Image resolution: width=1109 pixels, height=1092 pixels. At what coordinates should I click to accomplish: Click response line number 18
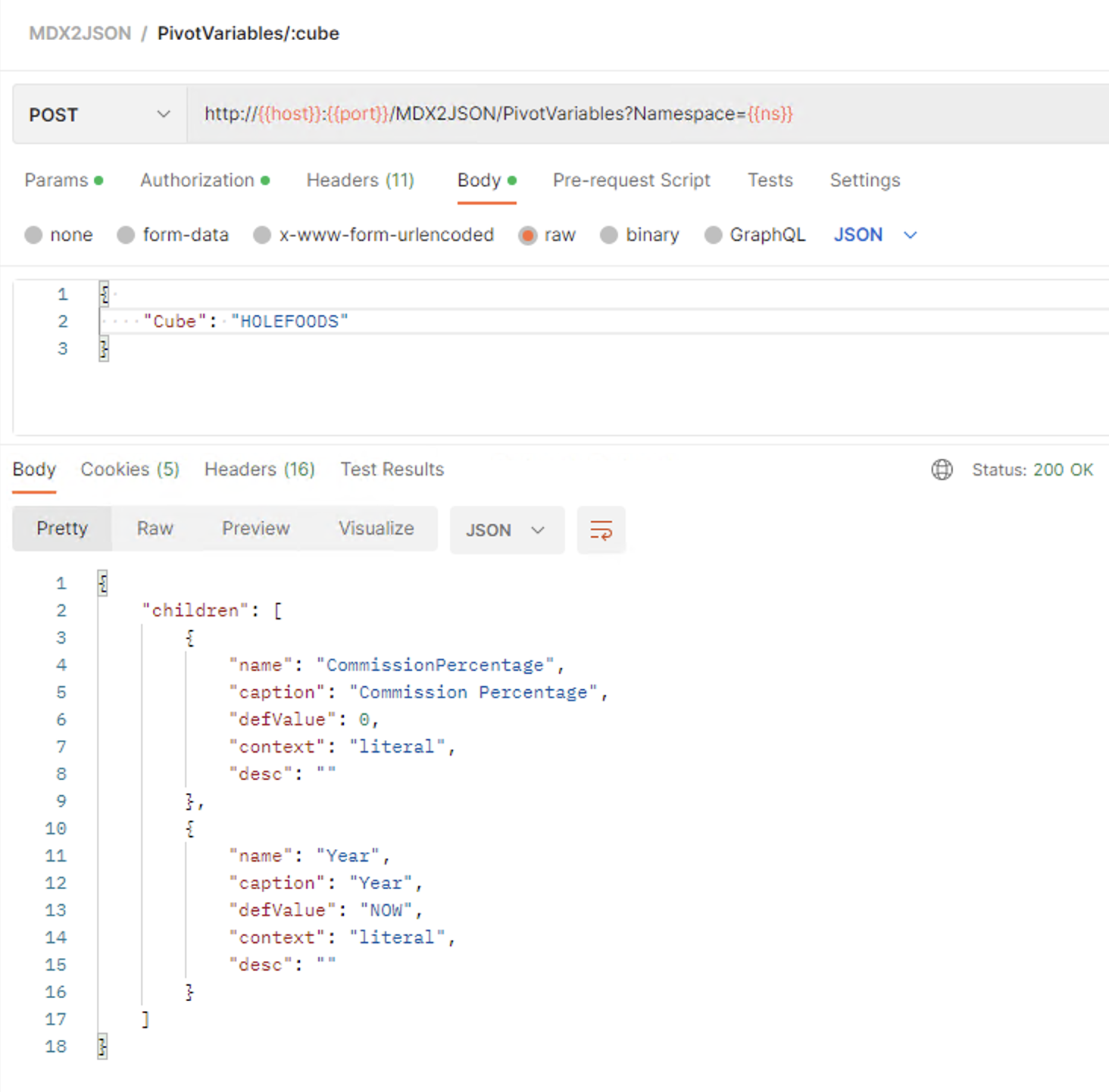pos(55,1047)
